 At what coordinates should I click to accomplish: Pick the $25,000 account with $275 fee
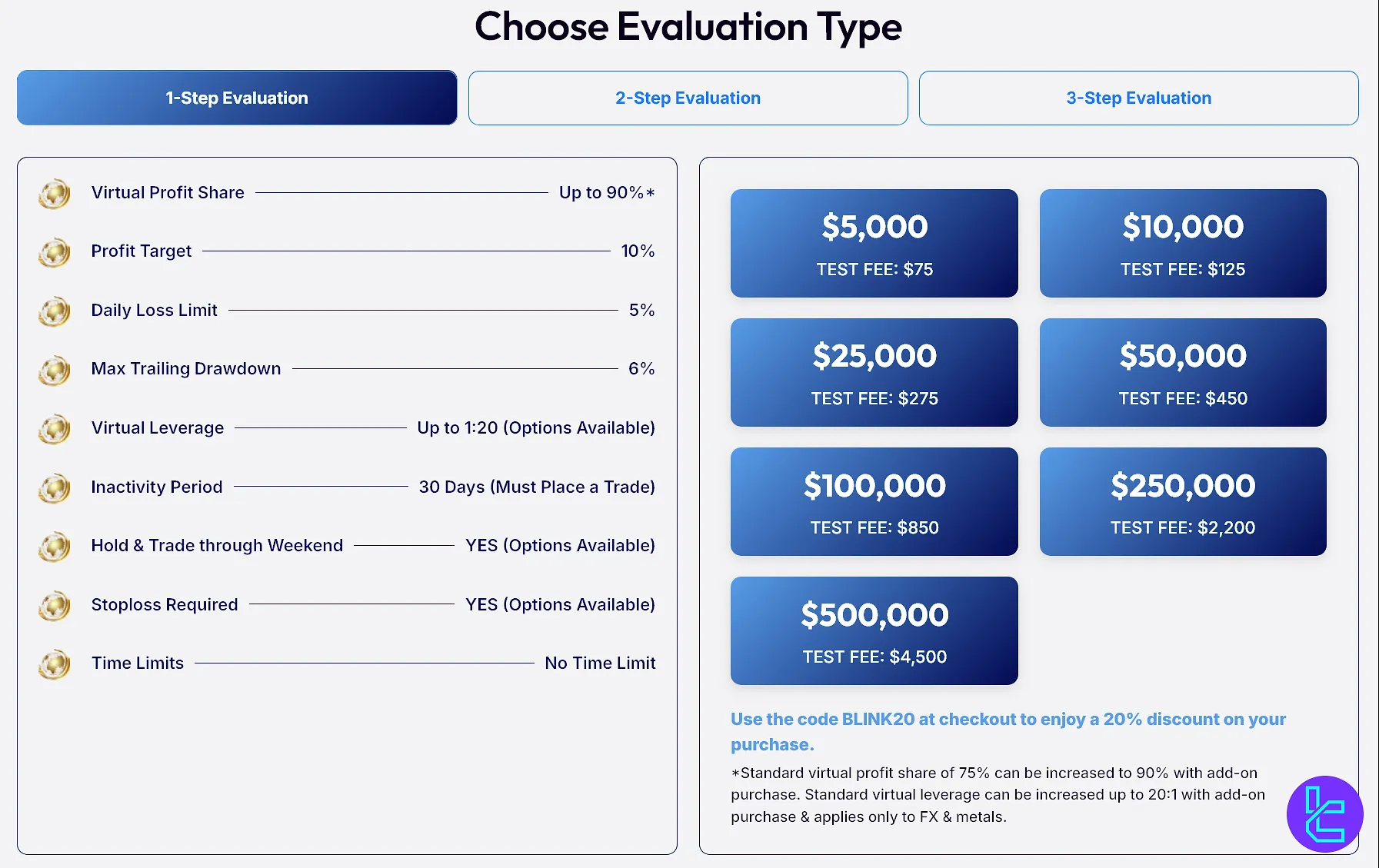tap(874, 372)
